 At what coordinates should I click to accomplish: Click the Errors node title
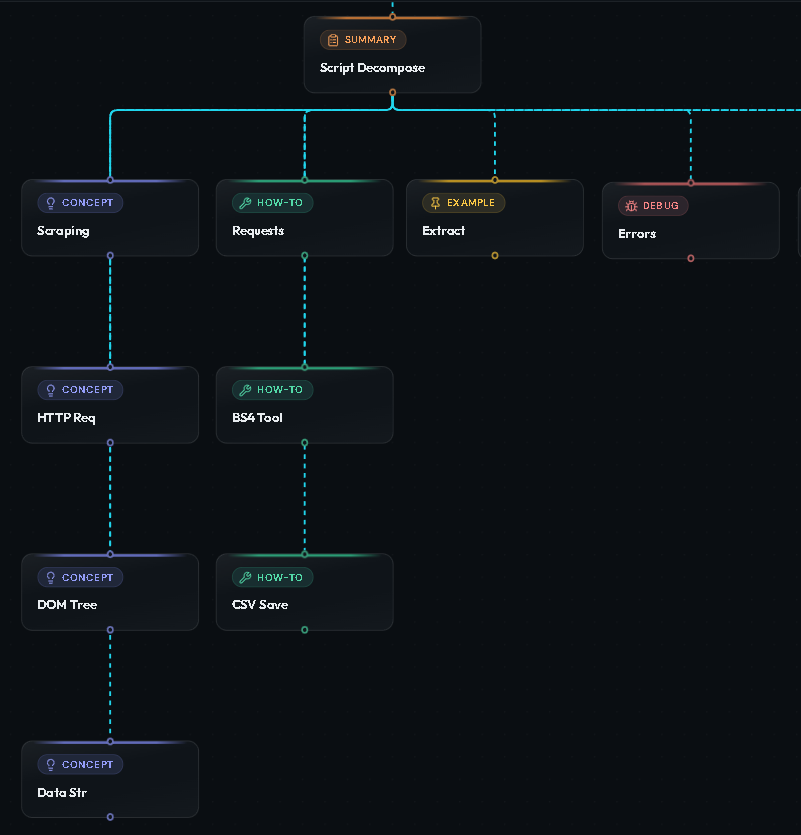point(637,234)
